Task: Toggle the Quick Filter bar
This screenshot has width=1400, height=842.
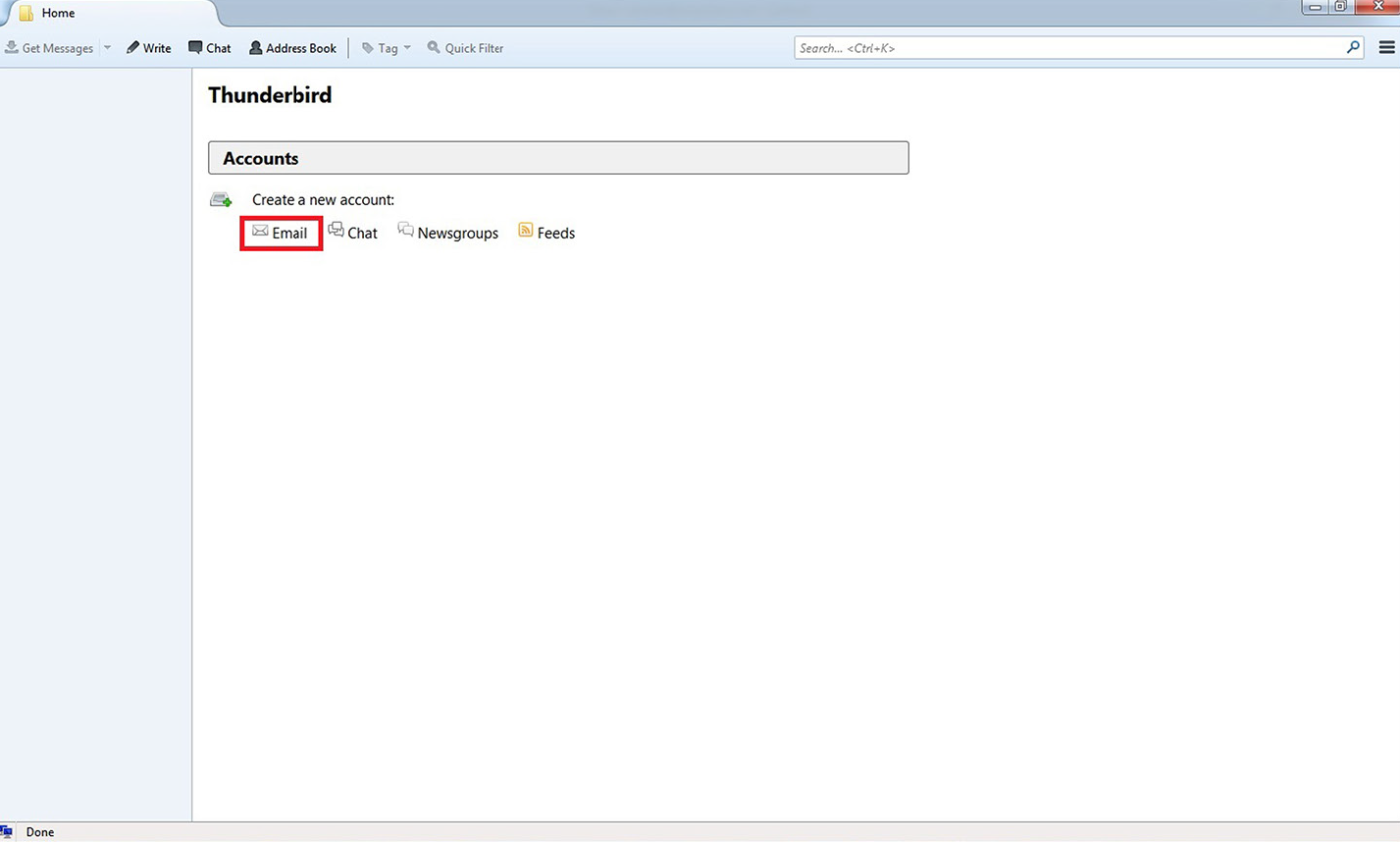Action: 465,48
